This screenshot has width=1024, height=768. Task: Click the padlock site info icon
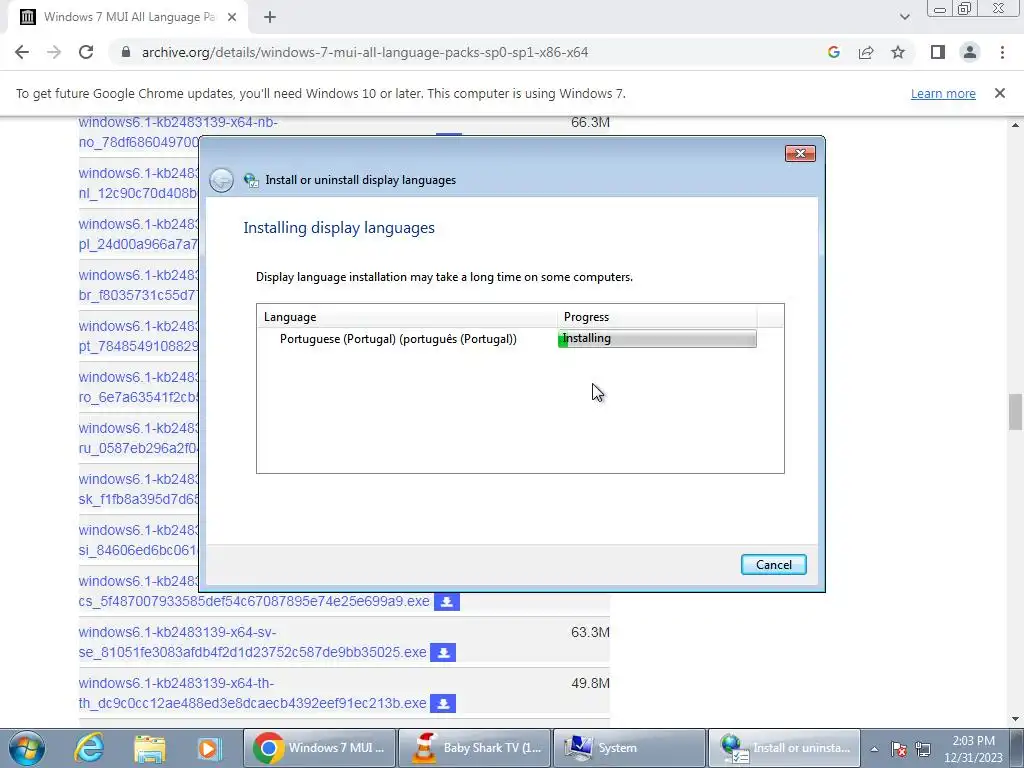click(x=126, y=52)
